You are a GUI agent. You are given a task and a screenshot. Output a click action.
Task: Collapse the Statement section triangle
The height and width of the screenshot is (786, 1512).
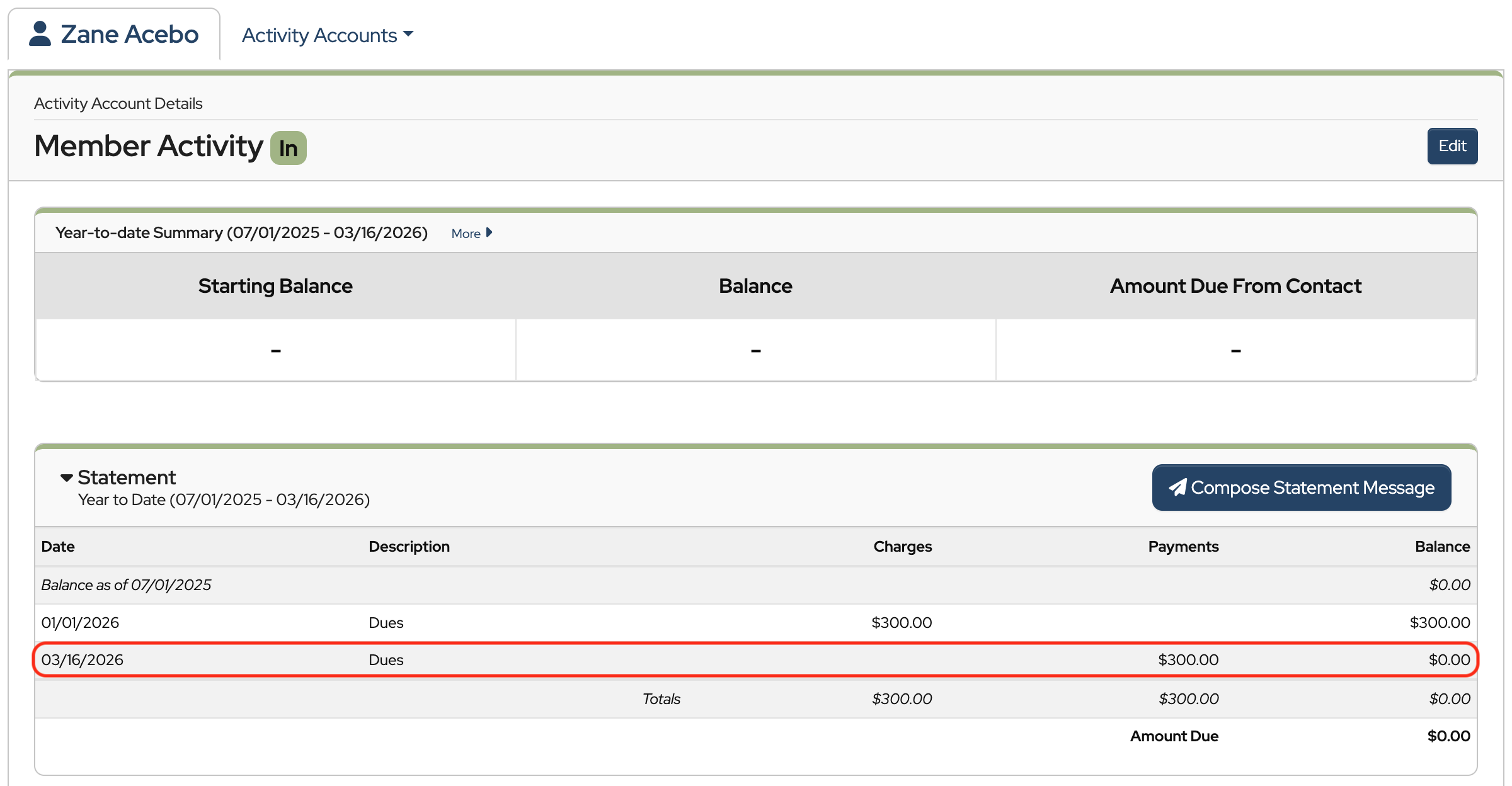[66, 478]
